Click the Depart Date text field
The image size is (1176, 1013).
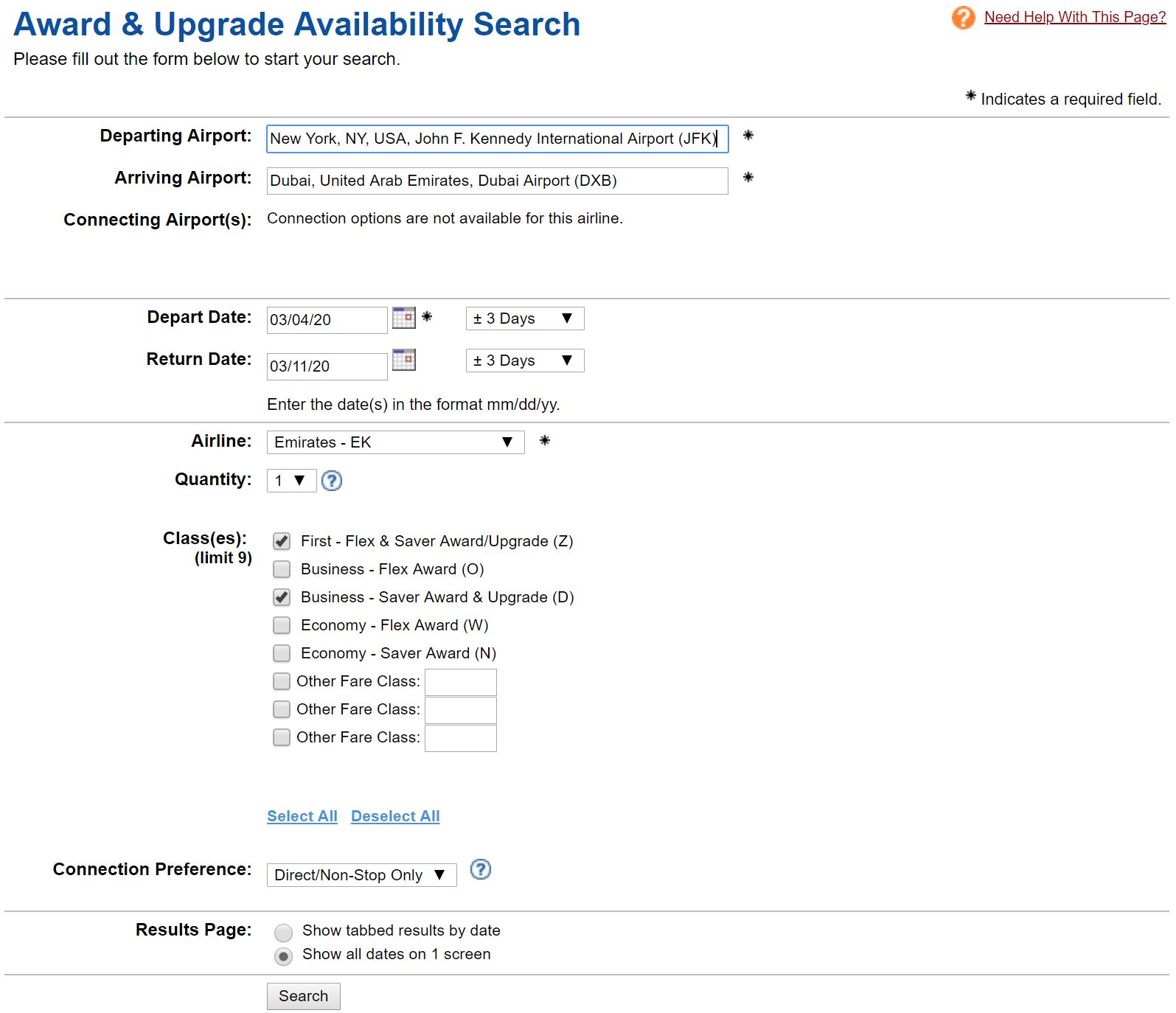327,320
